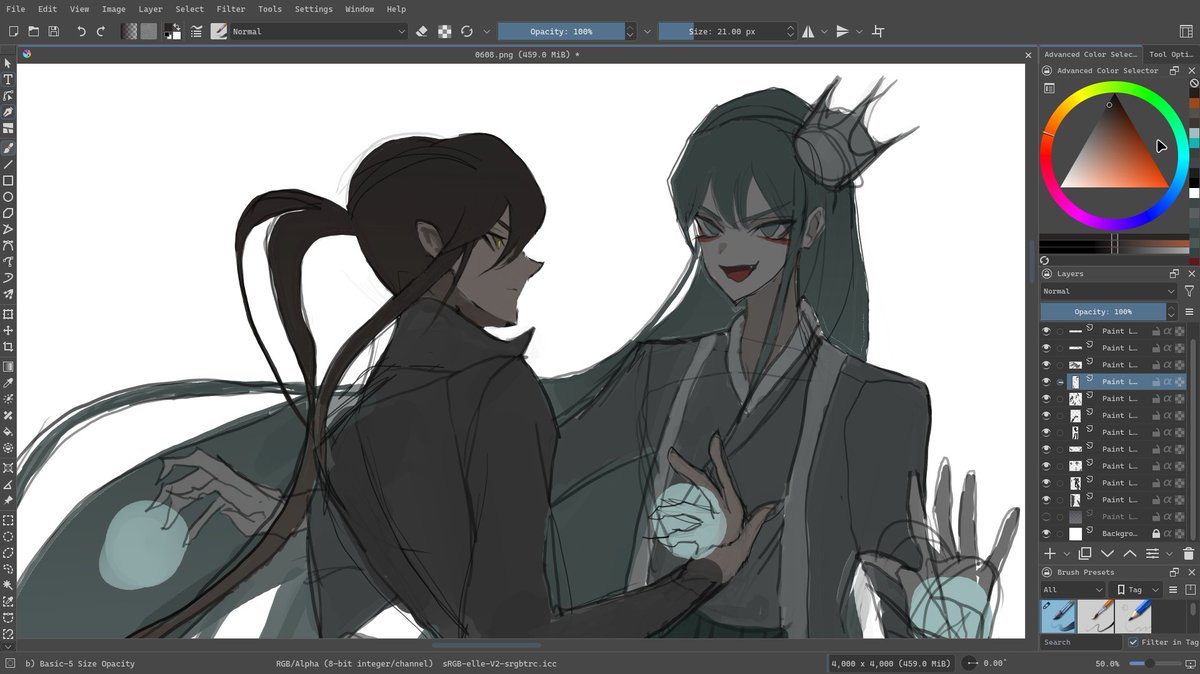Screen dimensions: 1200x674
Task: Open the Settings menu
Action: click(x=313, y=9)
